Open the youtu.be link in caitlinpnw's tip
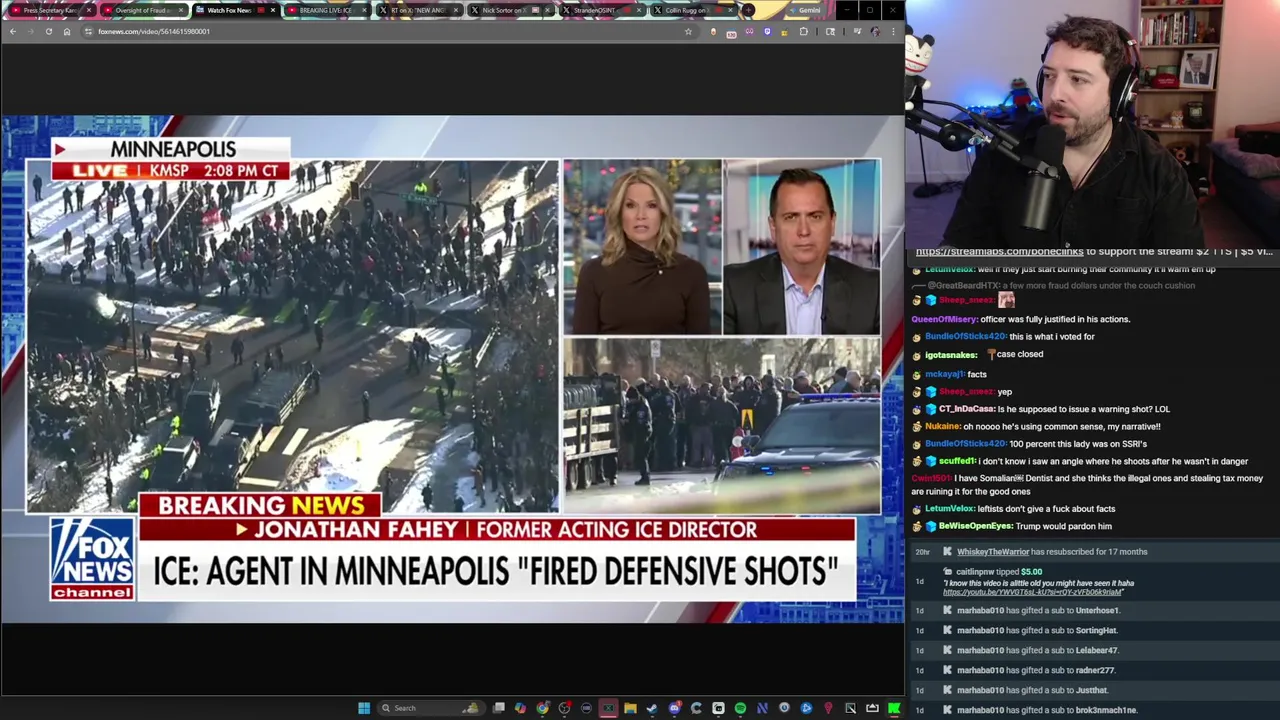The image size is (1280, 720). [1033, 592]
